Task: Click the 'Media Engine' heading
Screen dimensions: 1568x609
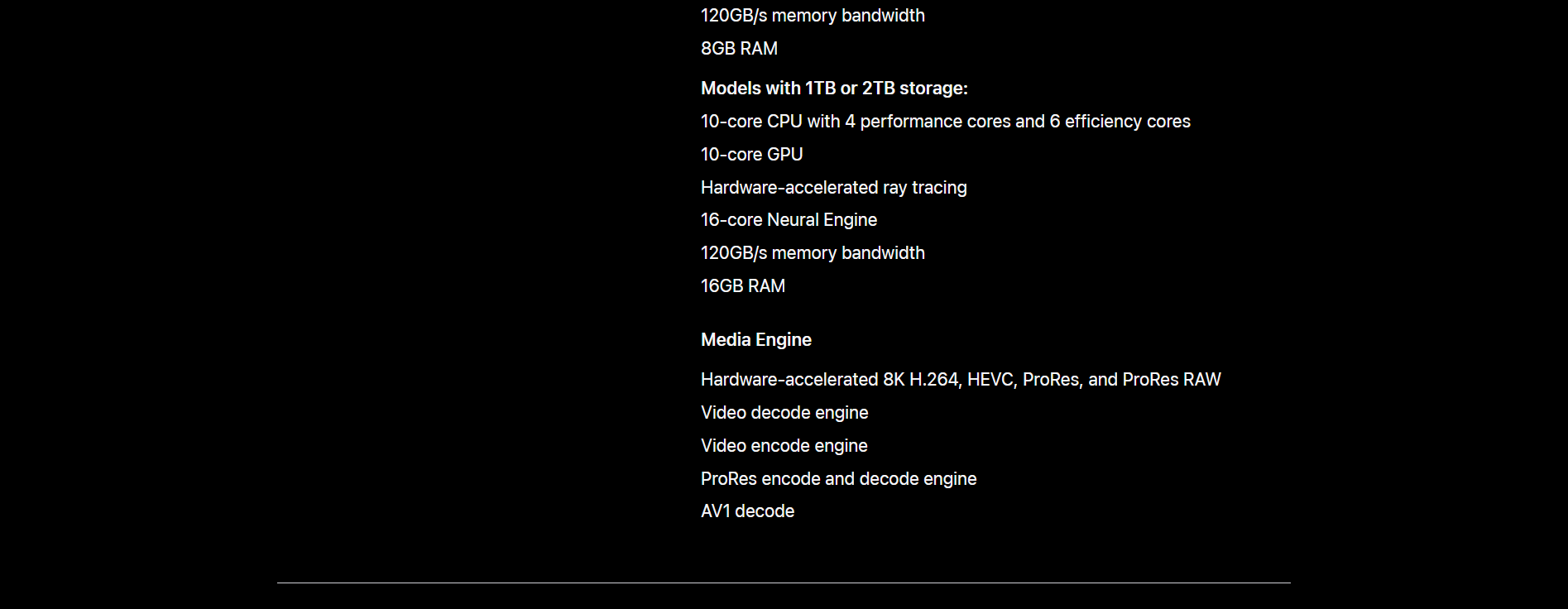Action: [x=755, y=340]
